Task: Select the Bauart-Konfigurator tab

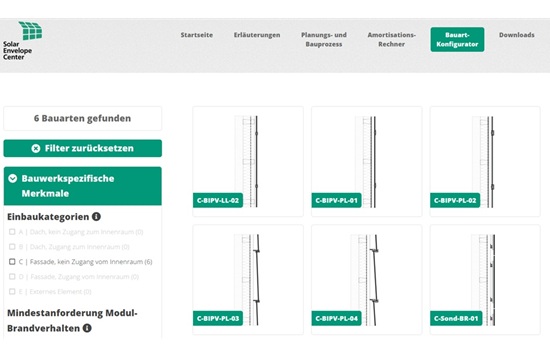Action: (457, 39)
